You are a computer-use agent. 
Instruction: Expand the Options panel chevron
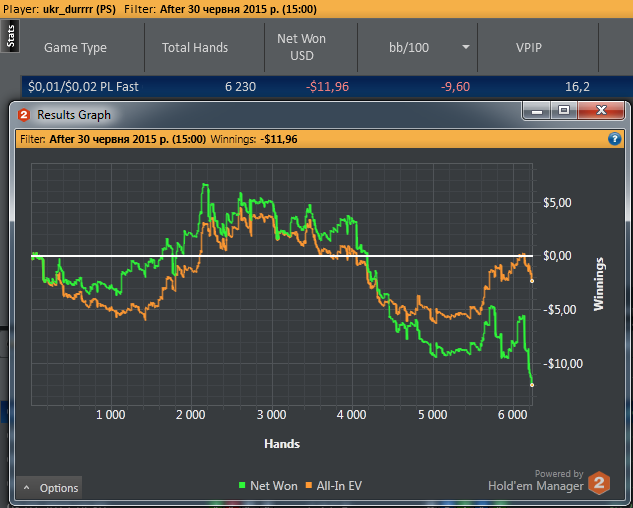27,488
